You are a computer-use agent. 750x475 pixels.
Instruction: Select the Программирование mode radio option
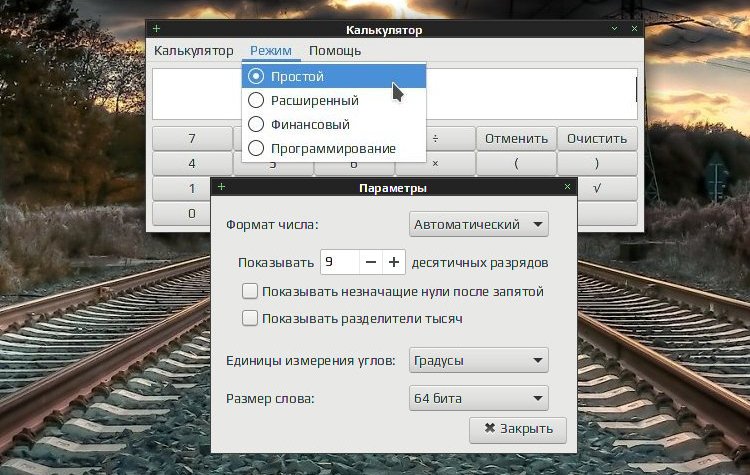click(334, 148)
